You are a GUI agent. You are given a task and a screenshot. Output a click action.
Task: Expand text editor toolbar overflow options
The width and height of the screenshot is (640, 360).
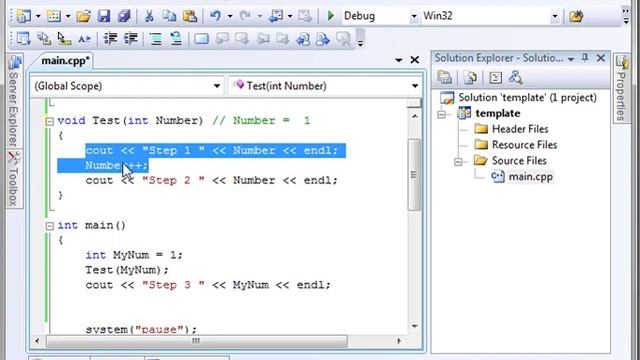[x=360, y=43]
